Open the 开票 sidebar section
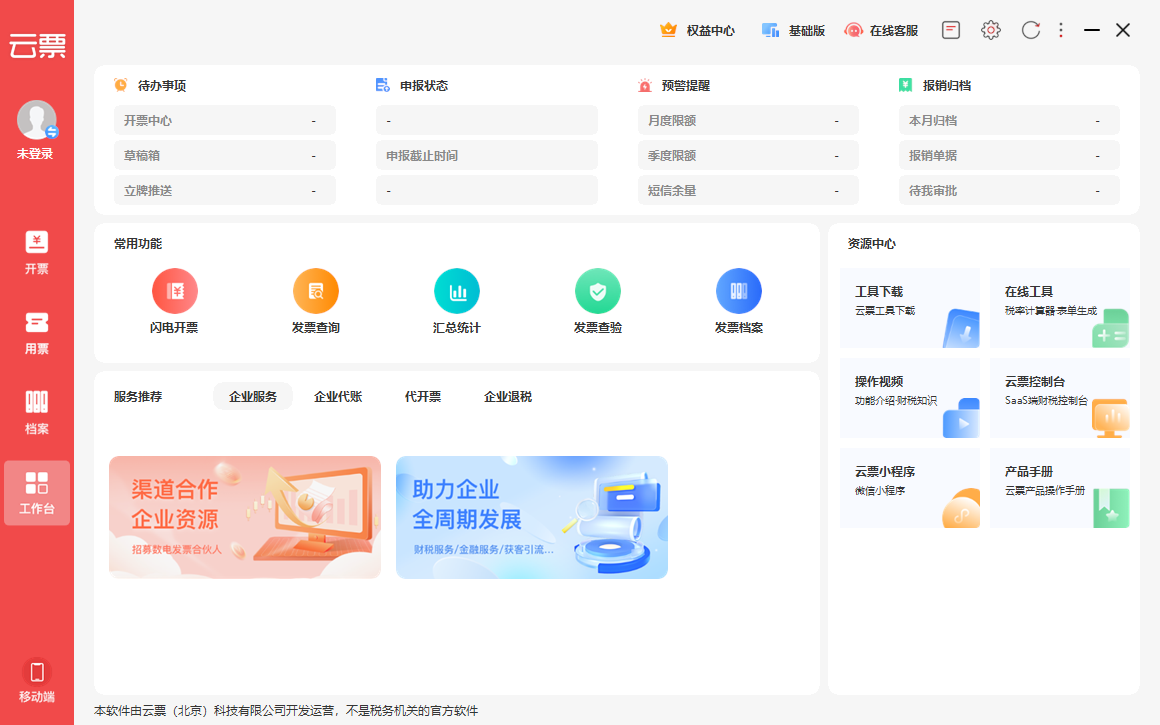 [x=36, y=253]
